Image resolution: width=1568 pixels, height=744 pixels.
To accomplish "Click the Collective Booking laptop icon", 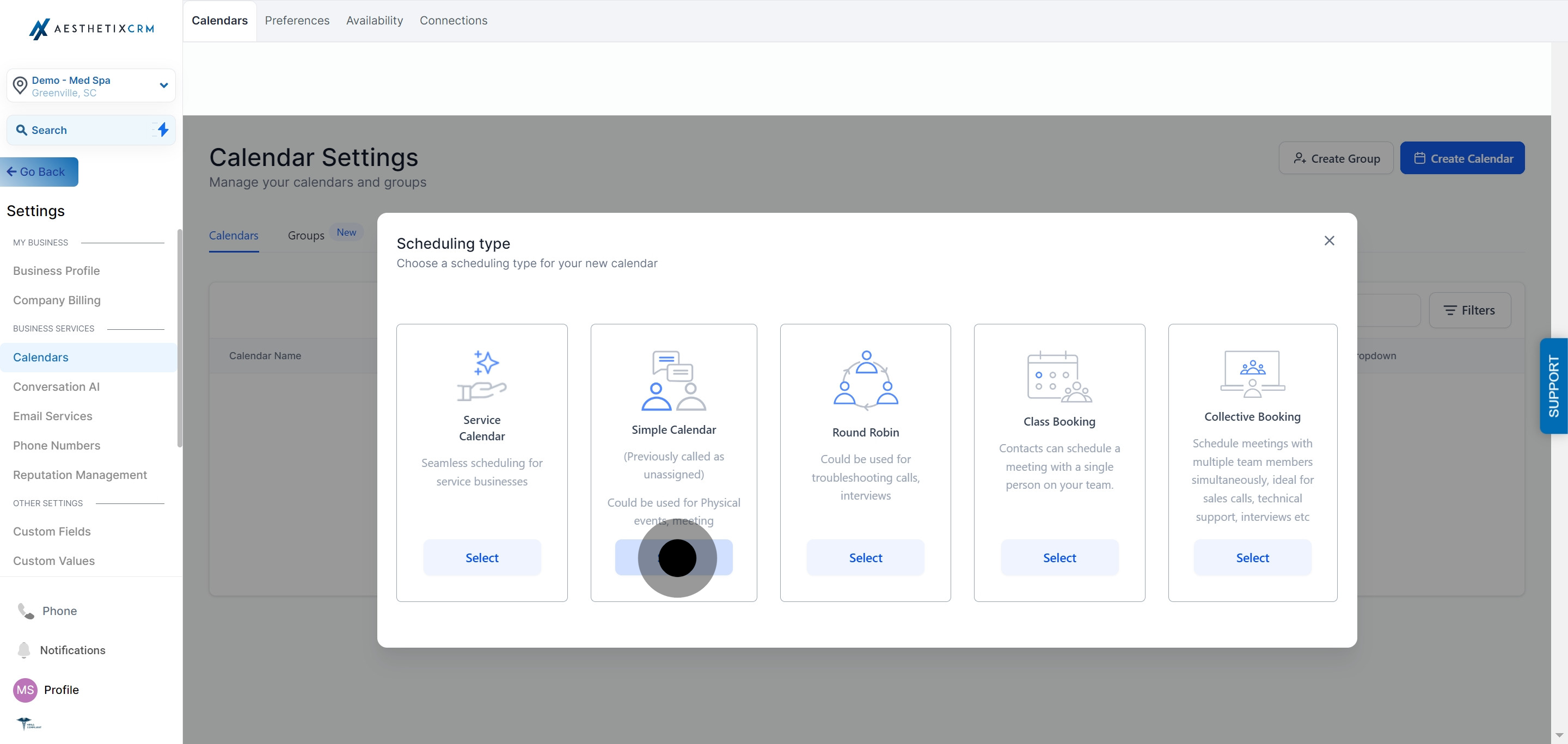I will 1252,373.
